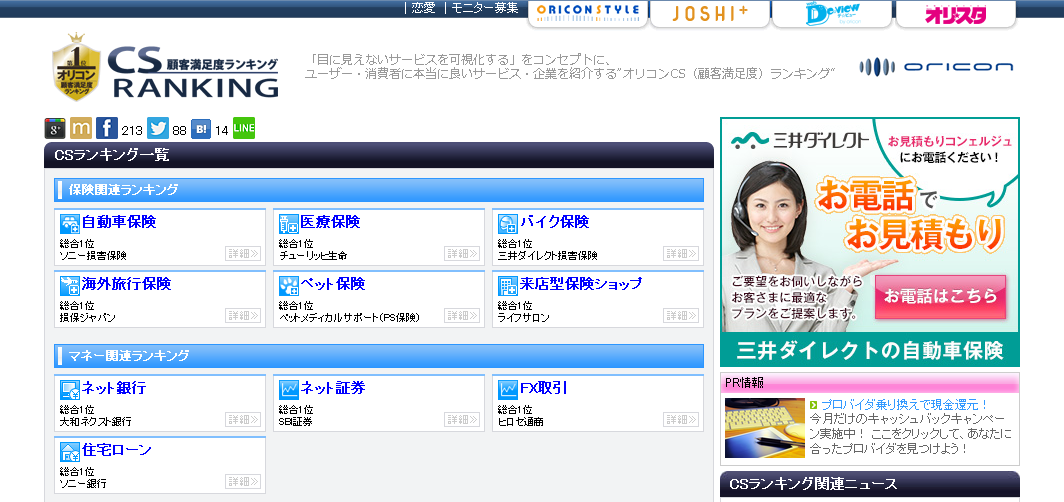
Task: Share via the LINE icon
Action: [x=244, y=129]
